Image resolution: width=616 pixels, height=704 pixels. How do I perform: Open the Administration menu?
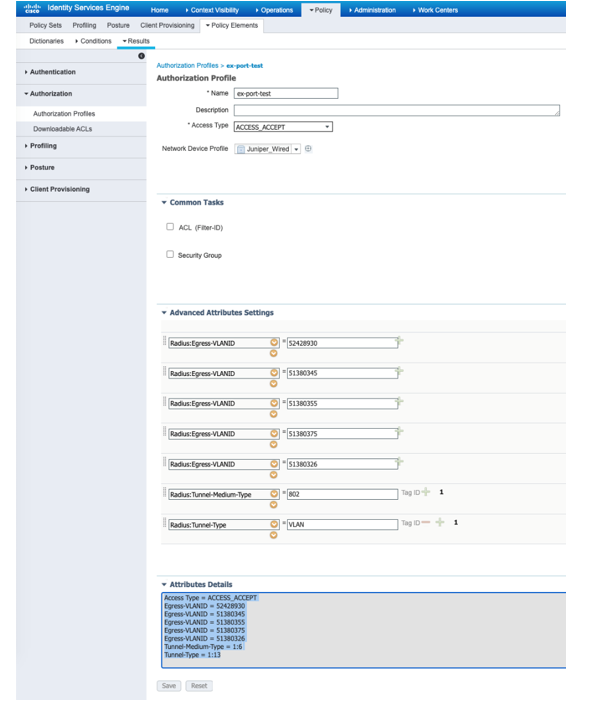click(x=372, y=10)
